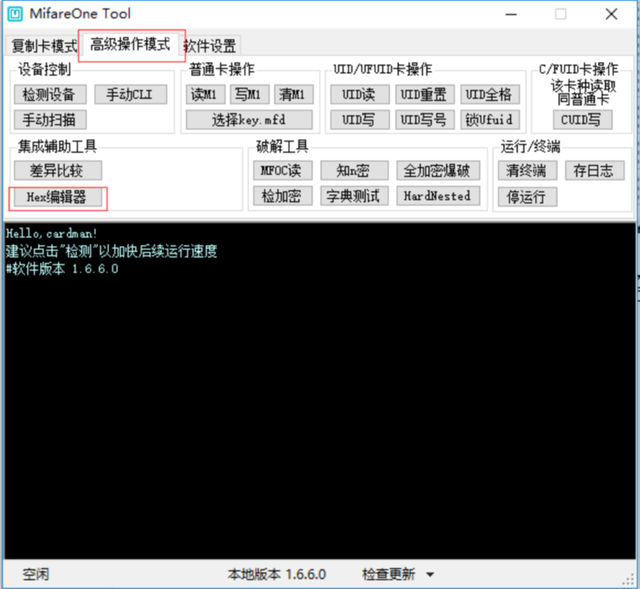Click the 检测设备 button
The height and width of the screenshot is (589, 640).
50,95
